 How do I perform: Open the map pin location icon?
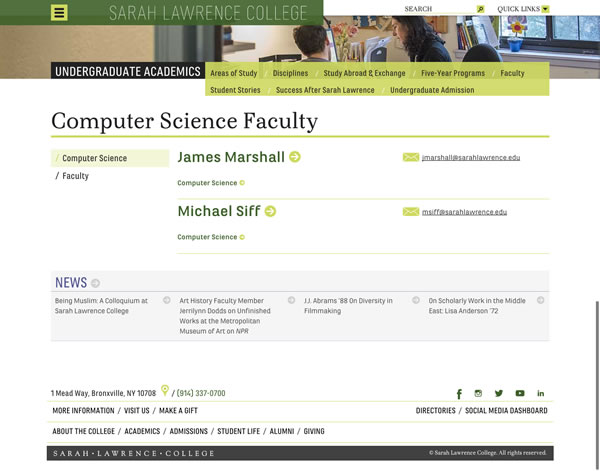click(165, 391)
